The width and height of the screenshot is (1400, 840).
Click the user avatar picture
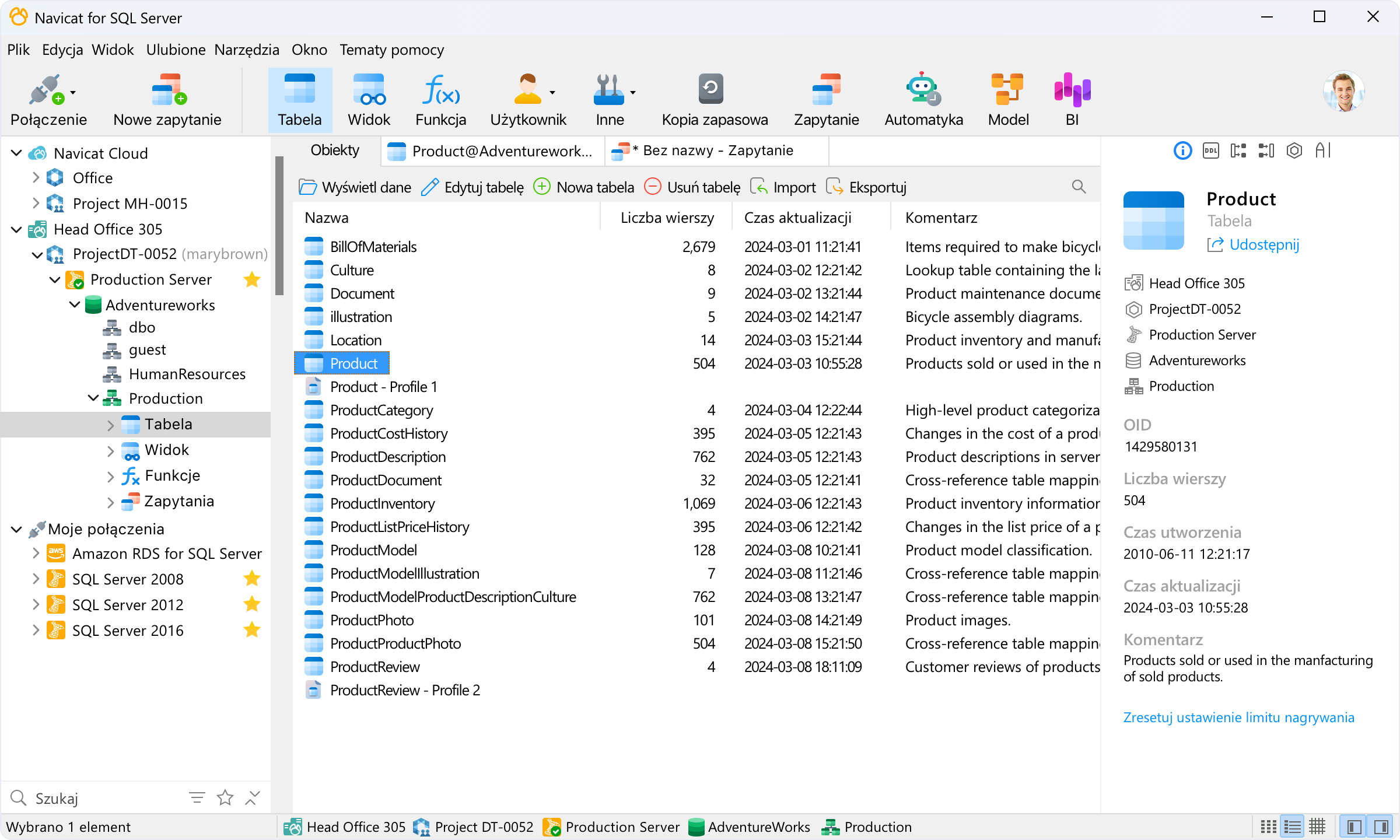coord(1343,92)
